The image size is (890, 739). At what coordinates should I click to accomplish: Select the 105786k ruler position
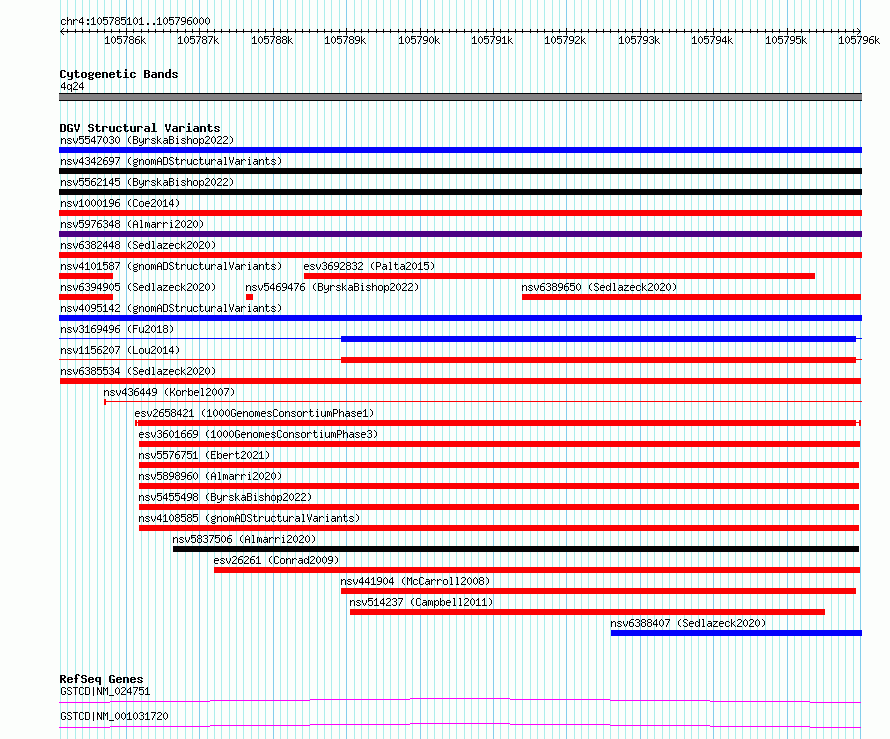[125, 40]
